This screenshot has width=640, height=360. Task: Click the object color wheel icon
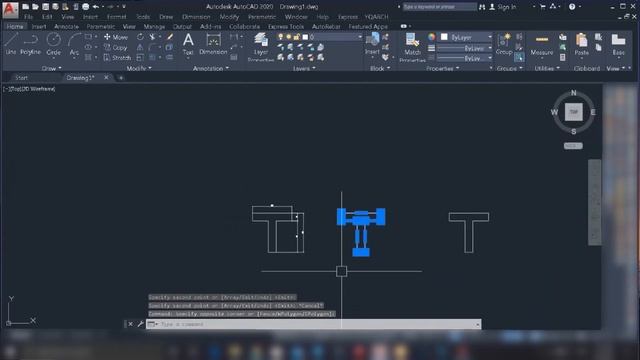pyautogui.click(x=431, y=37)
